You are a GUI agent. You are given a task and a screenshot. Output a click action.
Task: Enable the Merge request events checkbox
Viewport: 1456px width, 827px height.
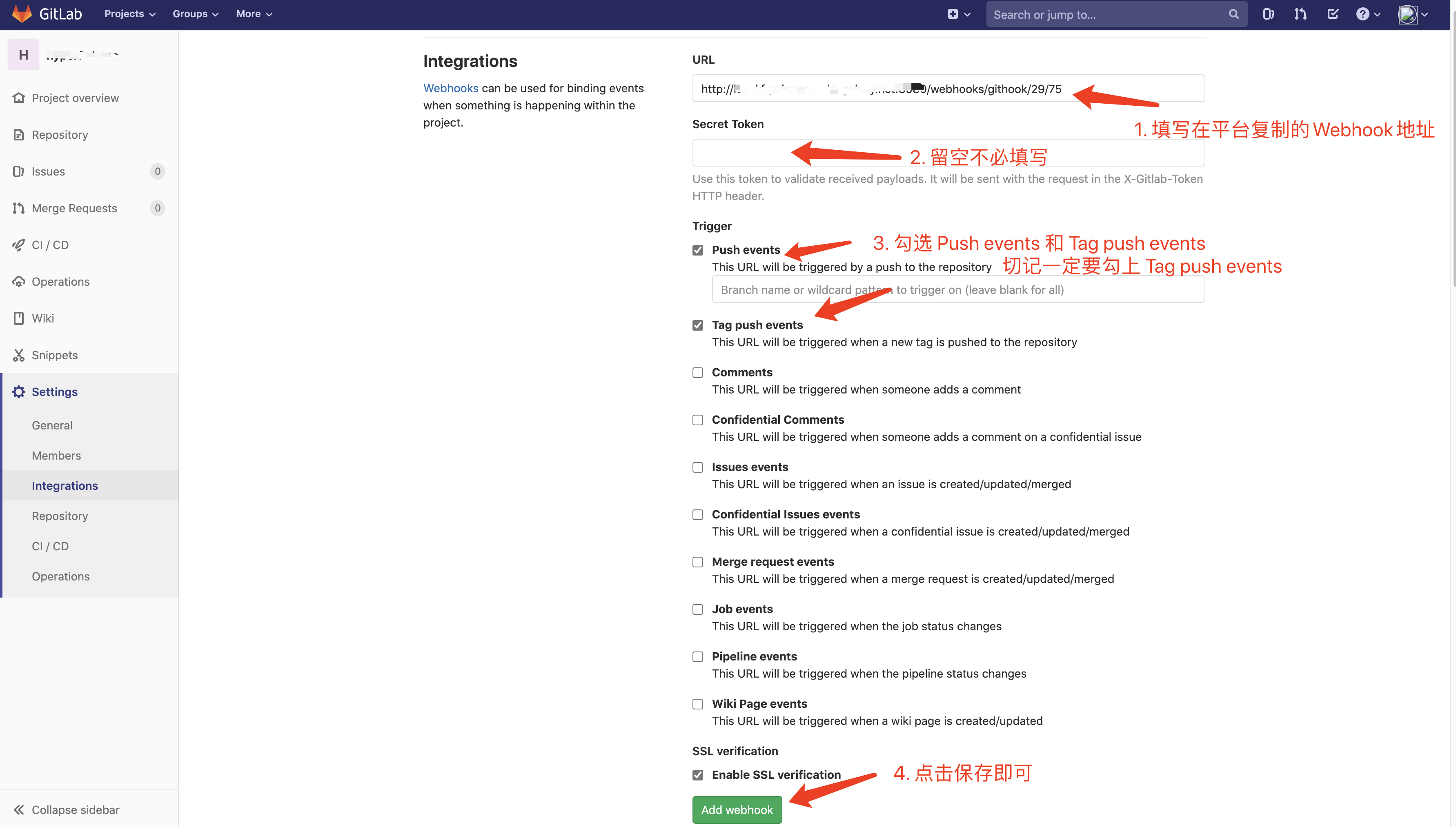698,562
